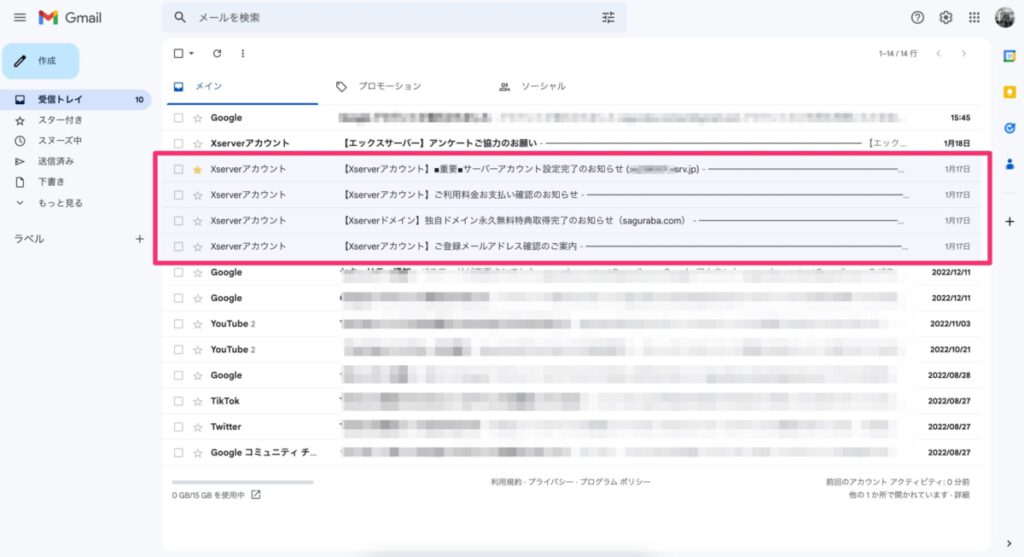
Task: Click the Gmail logo
Action: coord(70,18)
